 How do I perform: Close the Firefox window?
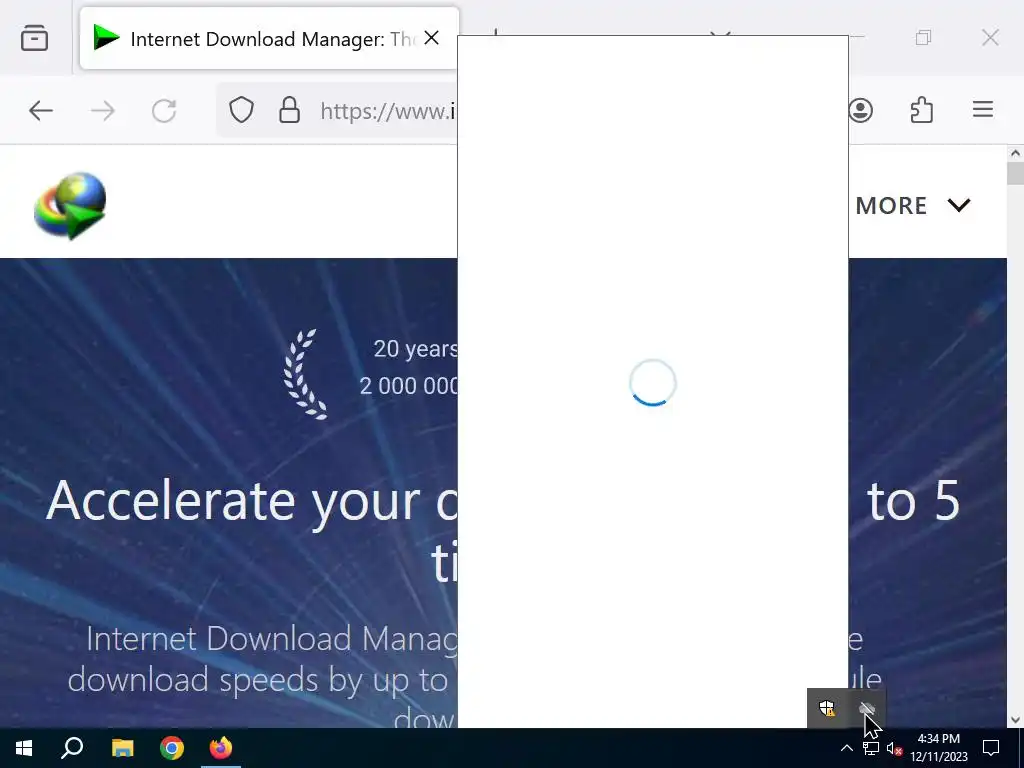pos(990,38)
